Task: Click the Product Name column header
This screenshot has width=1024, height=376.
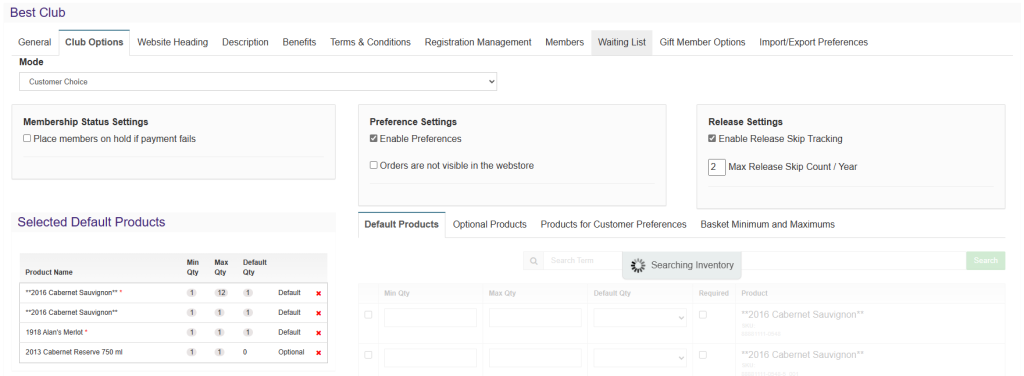Action: 49,272
